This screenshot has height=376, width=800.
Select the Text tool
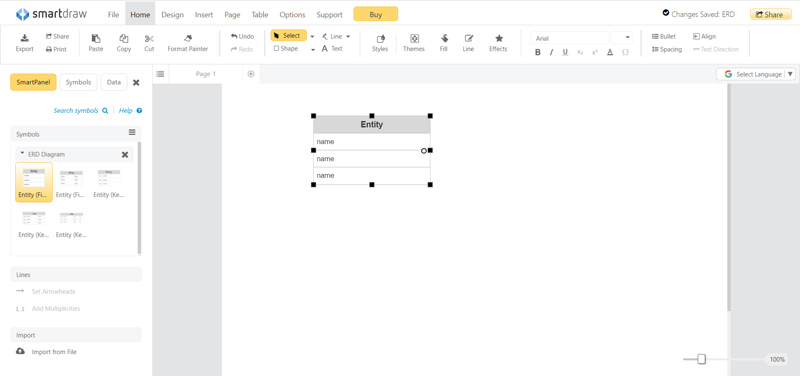pyautogui.click(x=332, y=48)
